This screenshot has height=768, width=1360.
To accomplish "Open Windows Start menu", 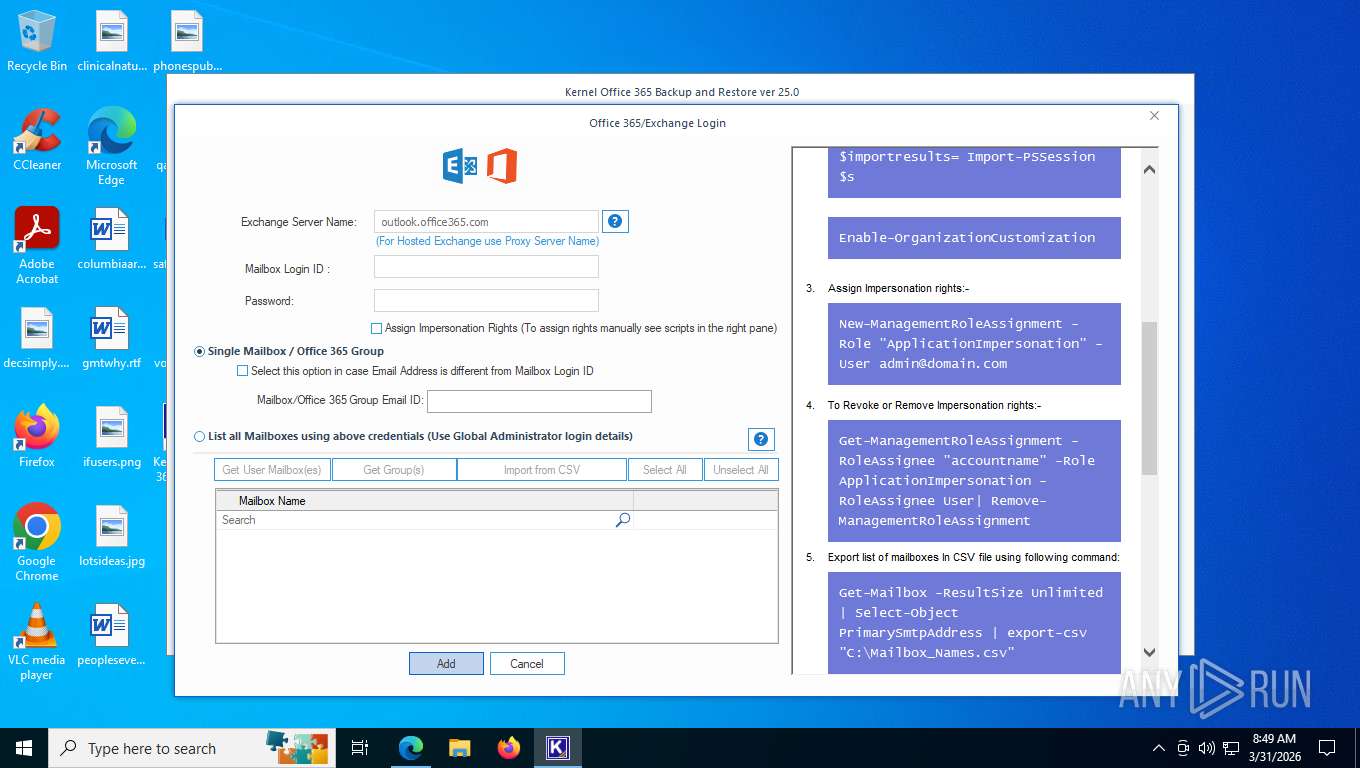I will [x=23, y=748].
